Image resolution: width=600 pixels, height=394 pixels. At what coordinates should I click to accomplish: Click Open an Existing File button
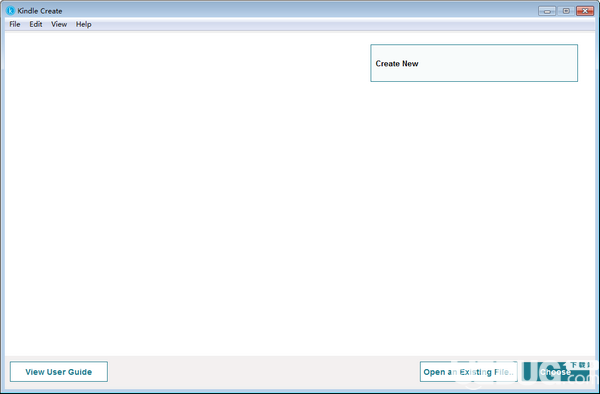468,372
